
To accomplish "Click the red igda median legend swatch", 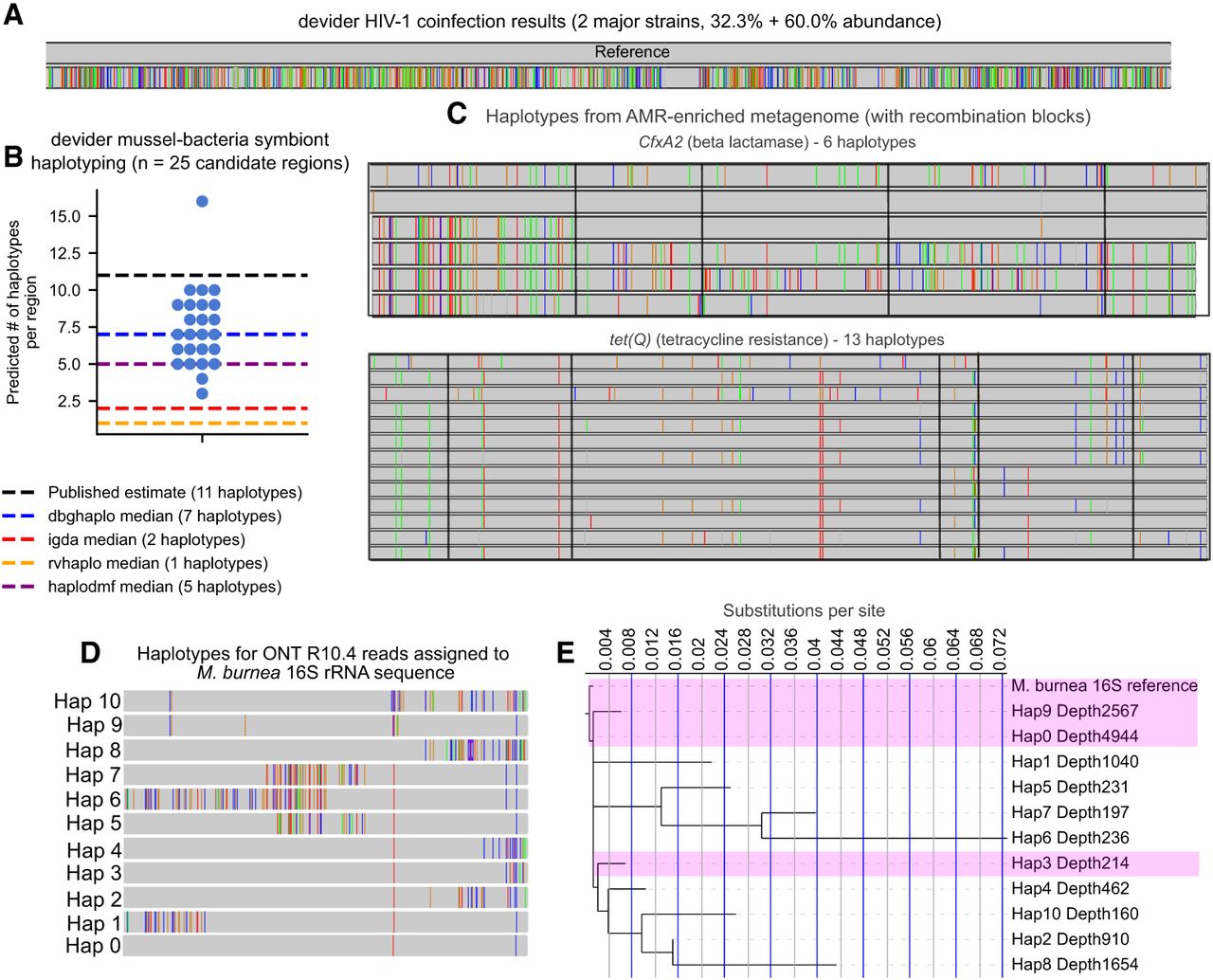I will click(18, 540).
